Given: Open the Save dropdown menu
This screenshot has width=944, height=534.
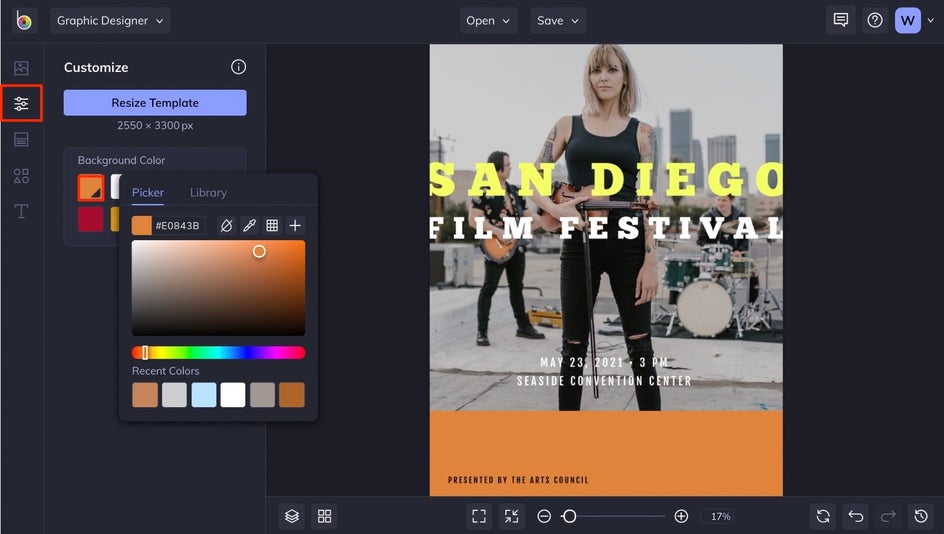Looking at the screenshot, I should coord(558,20).
